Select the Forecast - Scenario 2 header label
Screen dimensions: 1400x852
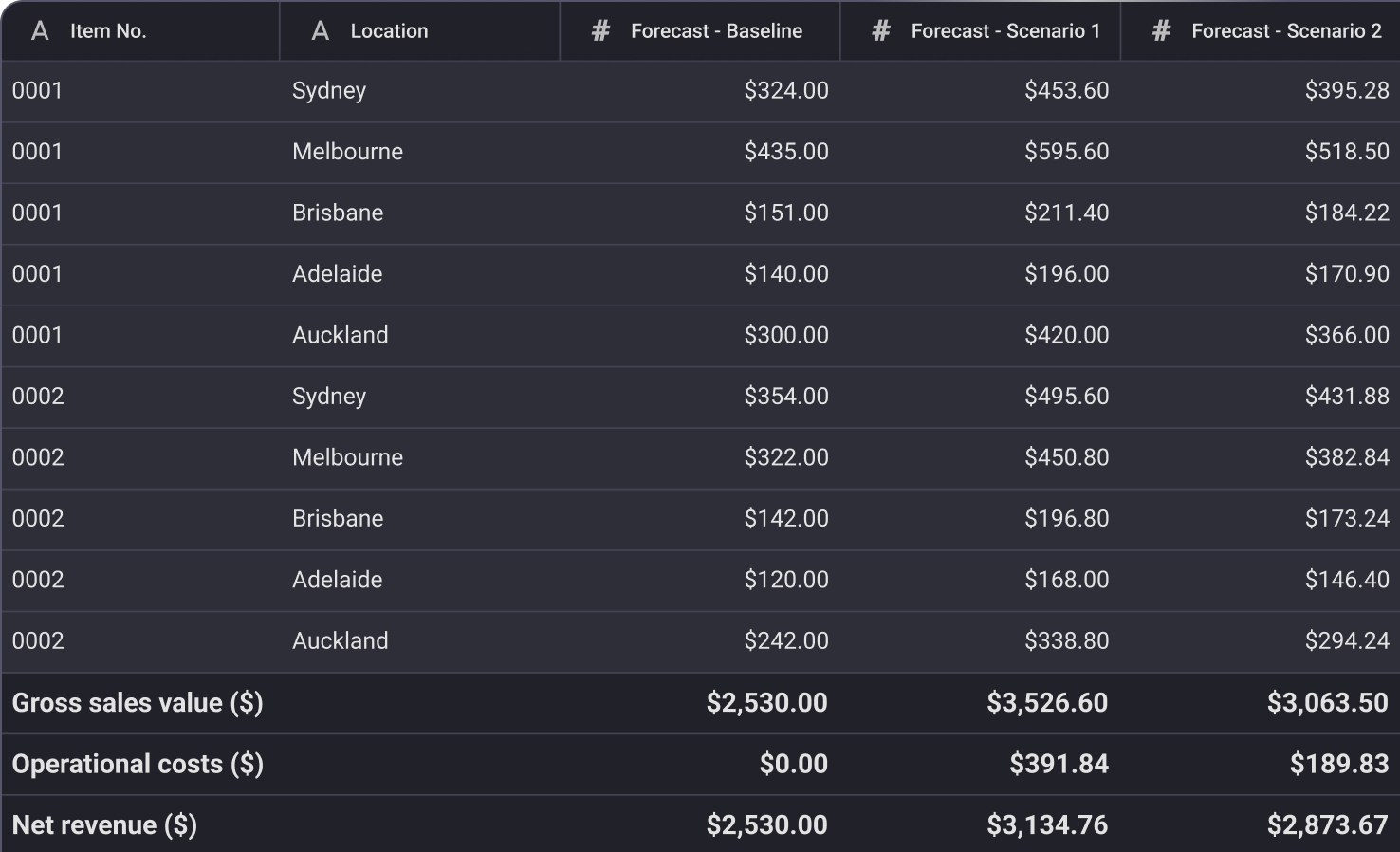[1286, 31]
